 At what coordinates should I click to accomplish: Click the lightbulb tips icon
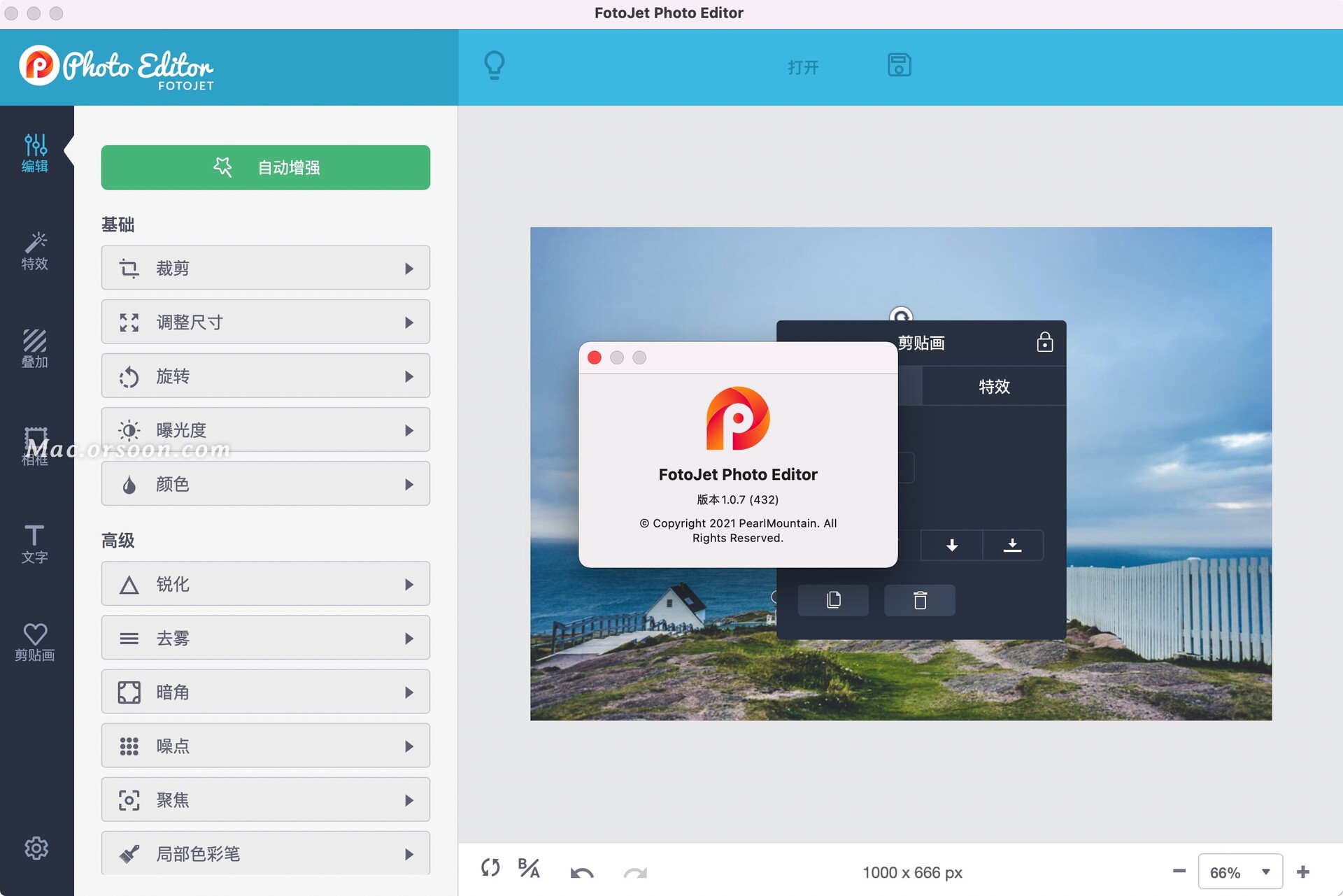495,66
